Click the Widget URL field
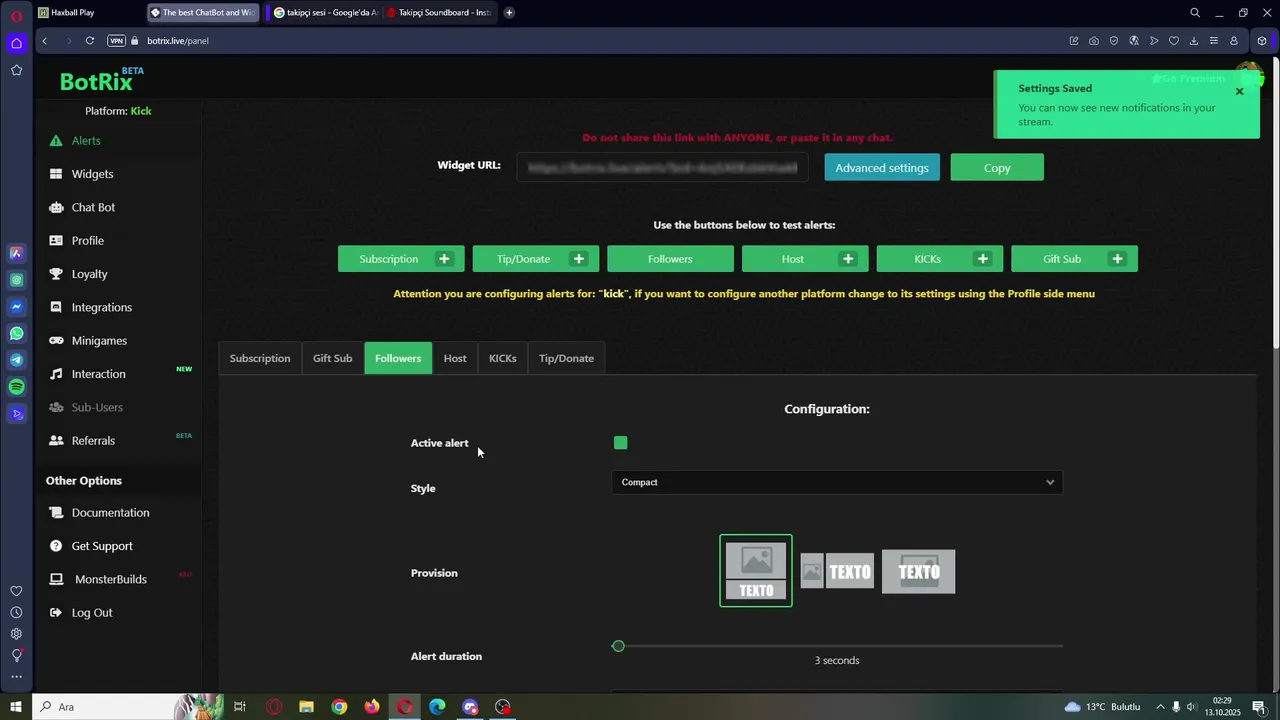The height and width of the screenshot is (720, 1280). 663,168
